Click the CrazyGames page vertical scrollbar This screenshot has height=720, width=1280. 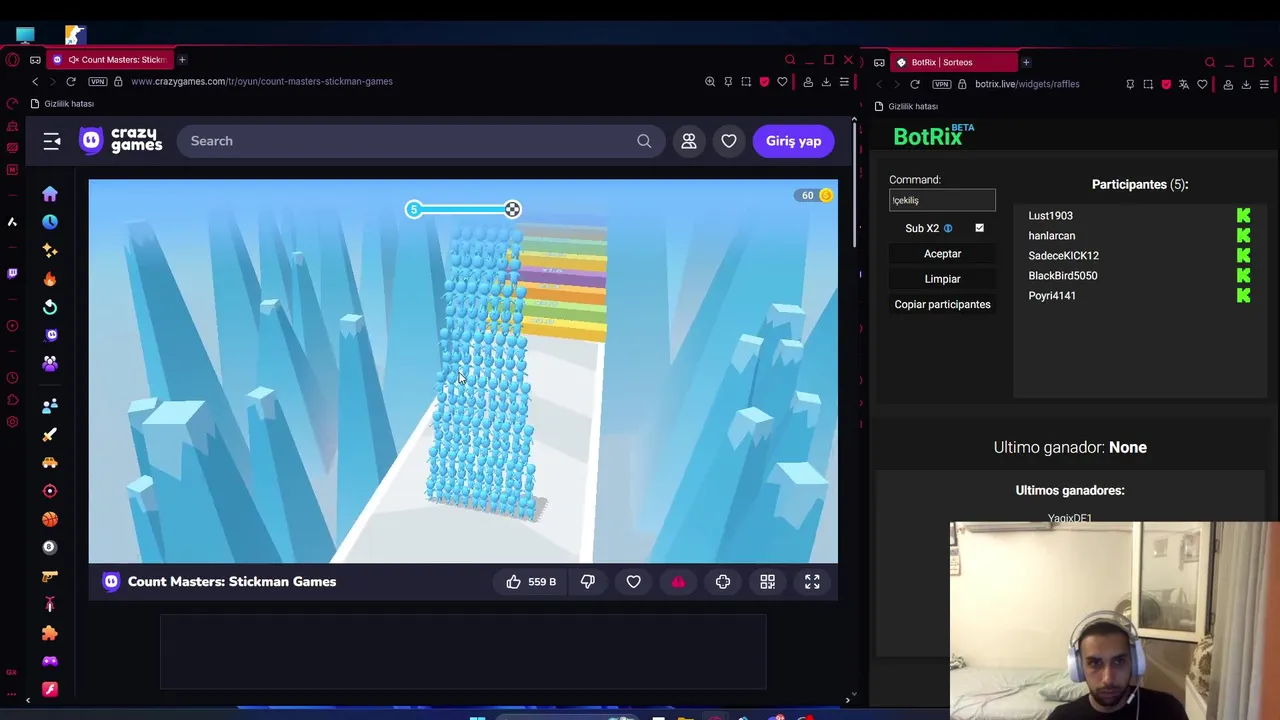point(854,185)
